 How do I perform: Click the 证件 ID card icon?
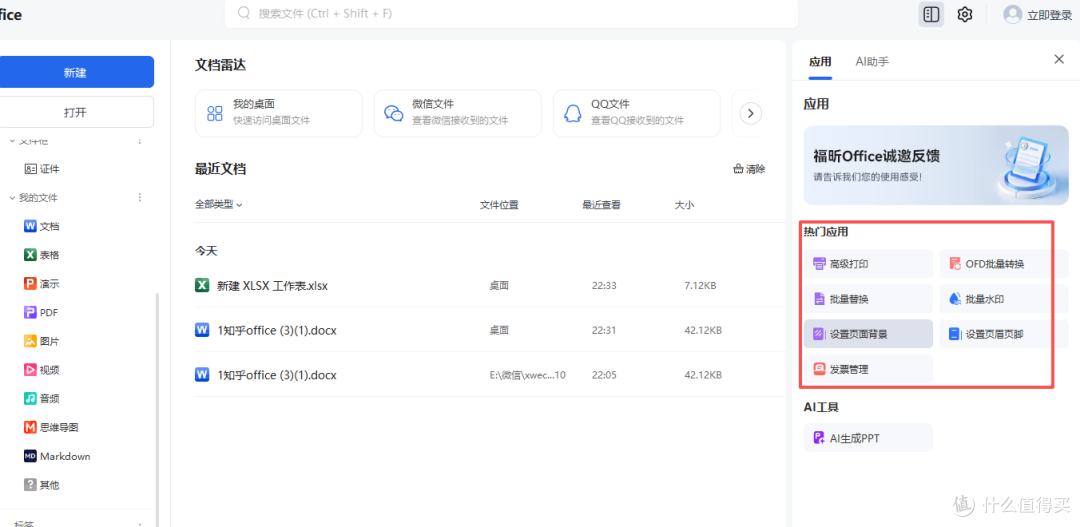coord(30,169)
